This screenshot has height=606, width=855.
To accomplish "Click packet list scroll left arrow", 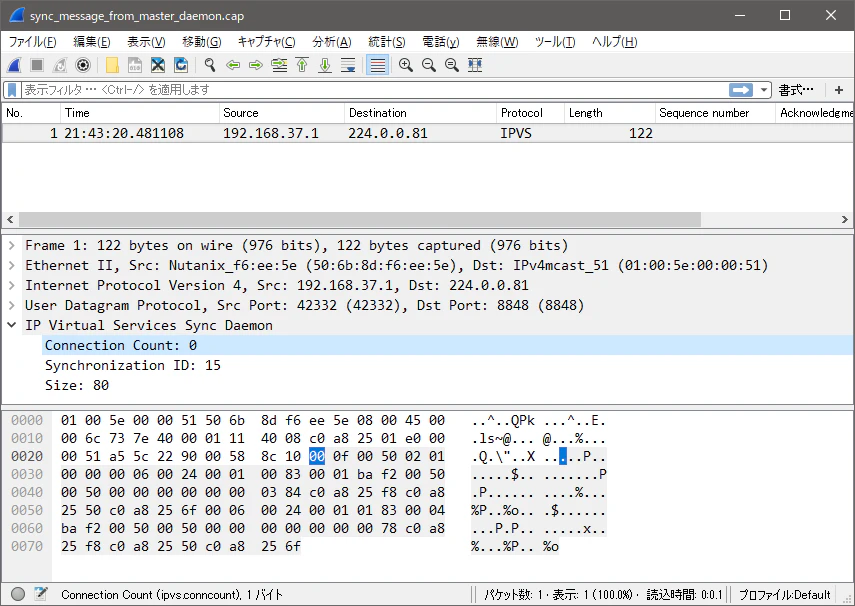I will coord(10,219).
